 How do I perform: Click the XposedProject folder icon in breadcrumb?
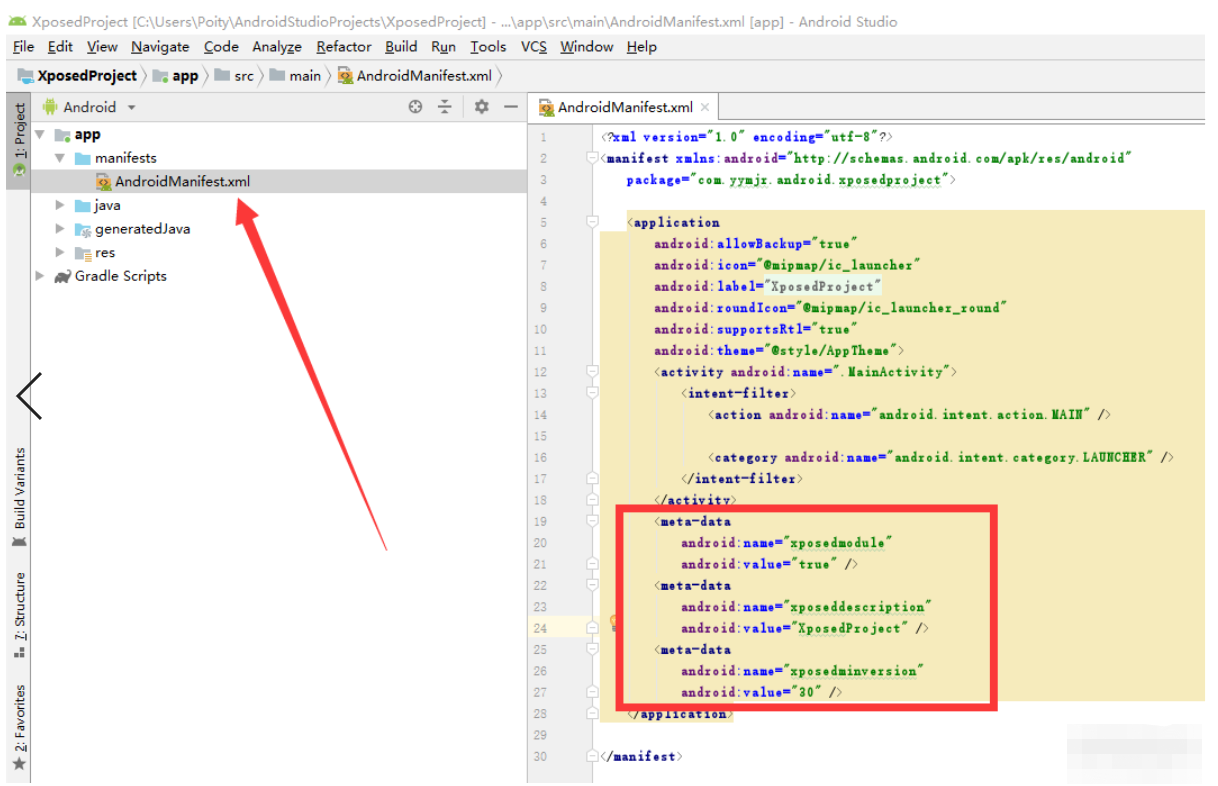click(x=26, y=76)
